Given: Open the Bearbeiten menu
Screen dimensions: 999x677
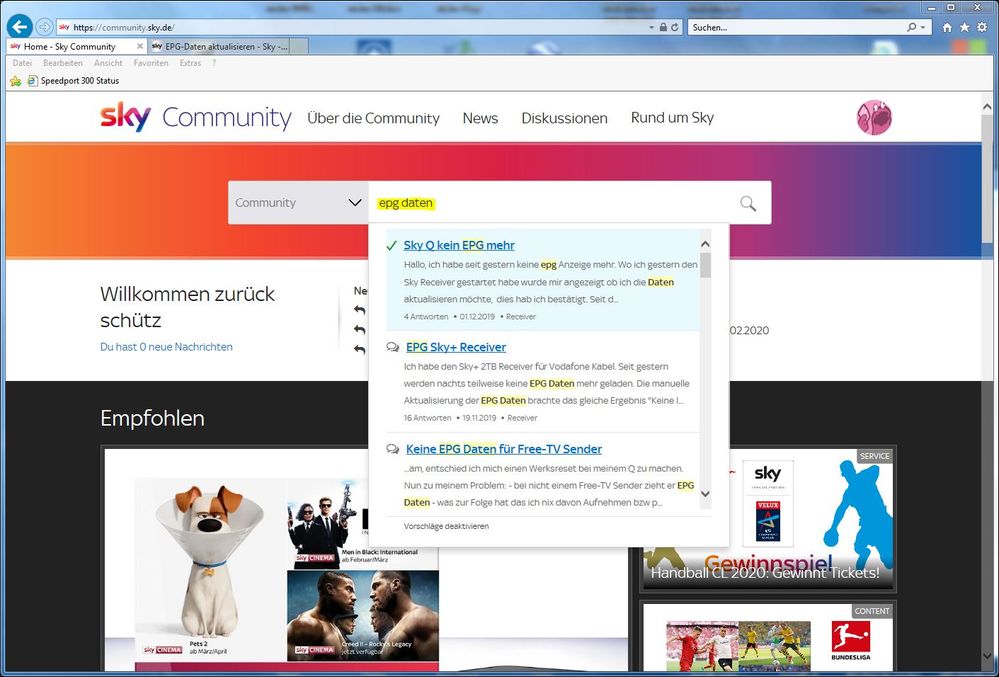Looking at the screenshot, I should tap(63, 63).
